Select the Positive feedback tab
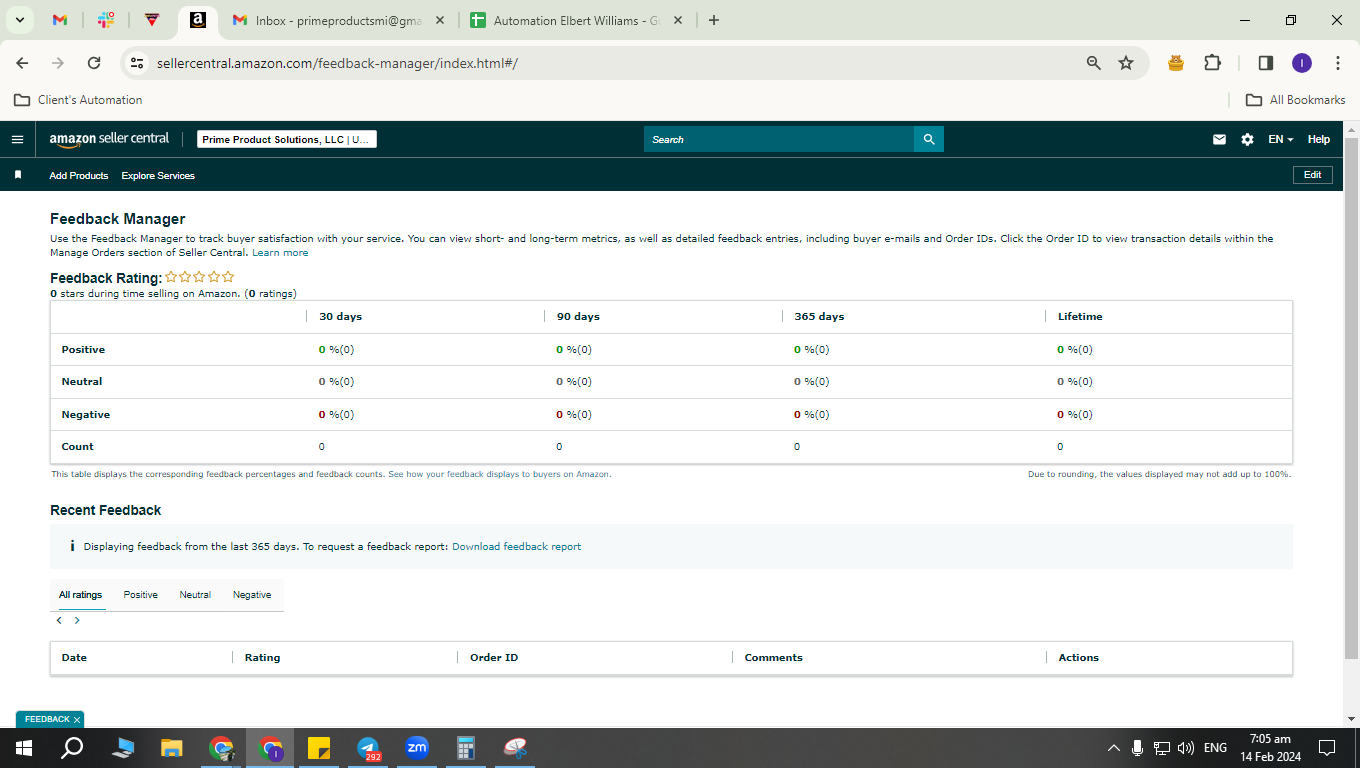 tap(141, 594)
